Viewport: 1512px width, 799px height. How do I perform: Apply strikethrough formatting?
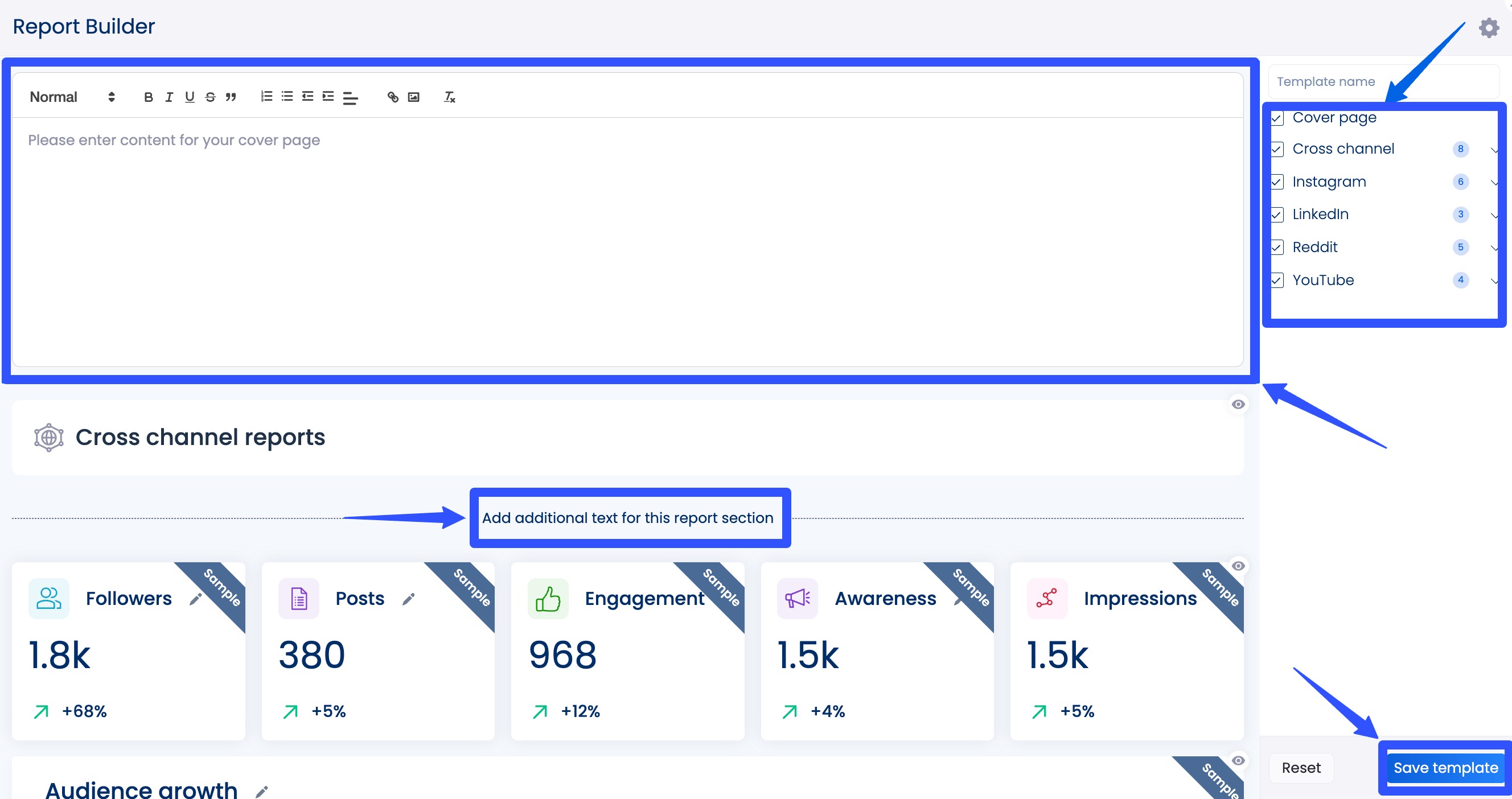click(x=209, y=97)
